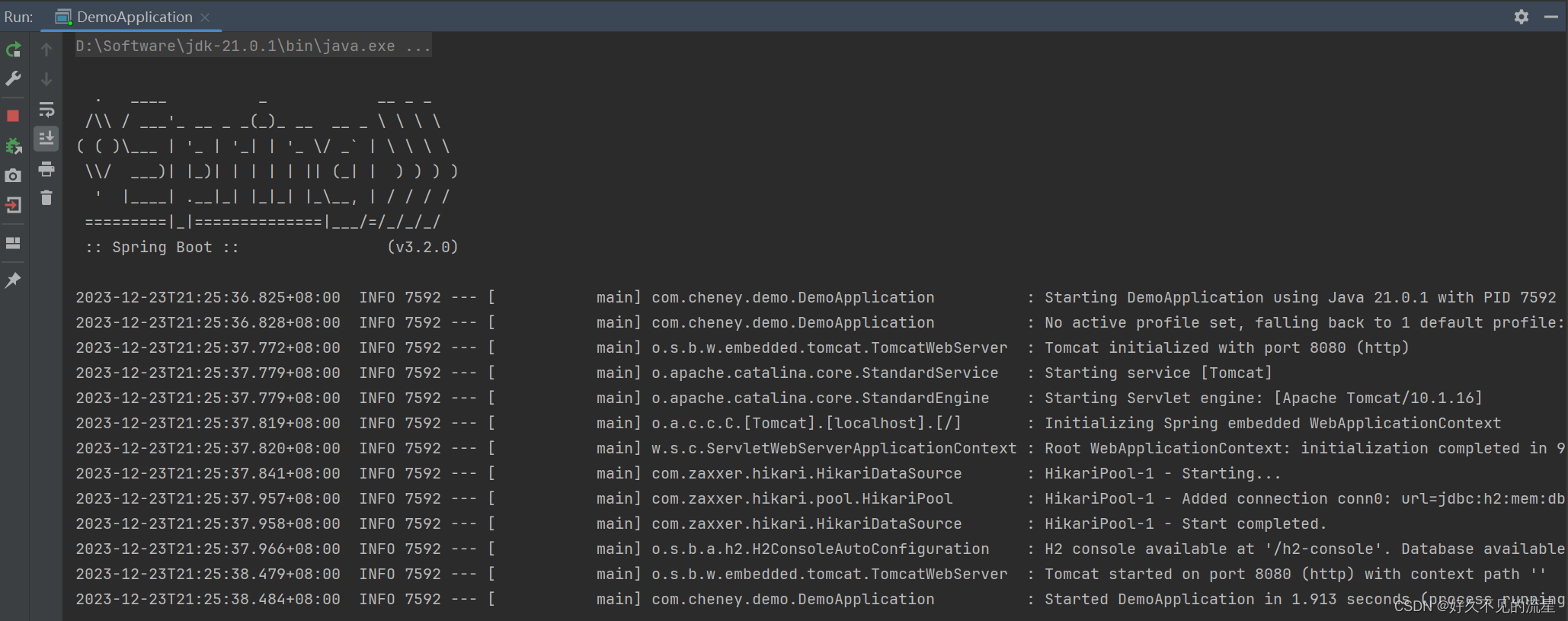
Task: Expand the folded java.exe command line
Action: [253, 46]
